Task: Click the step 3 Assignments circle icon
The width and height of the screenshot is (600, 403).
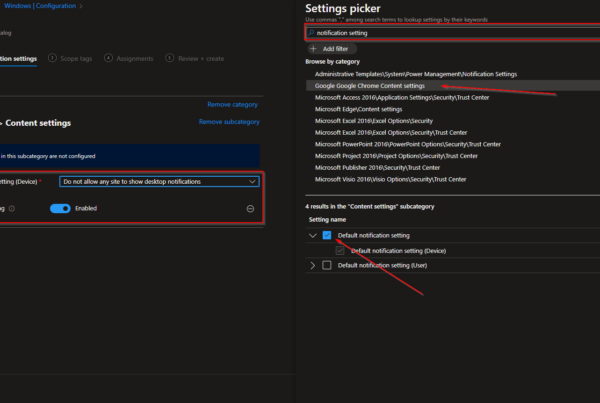Action: tap(108, 58)
